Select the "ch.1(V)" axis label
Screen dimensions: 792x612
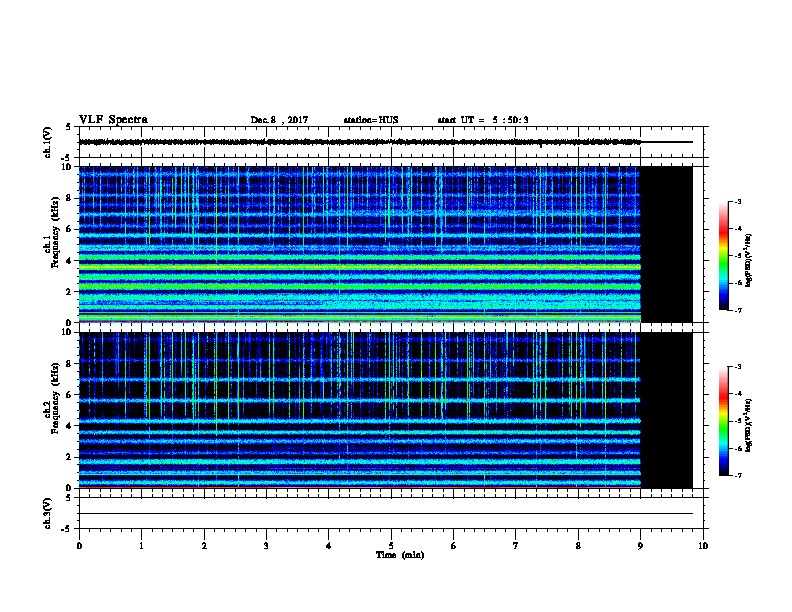[x=47, y=142]
